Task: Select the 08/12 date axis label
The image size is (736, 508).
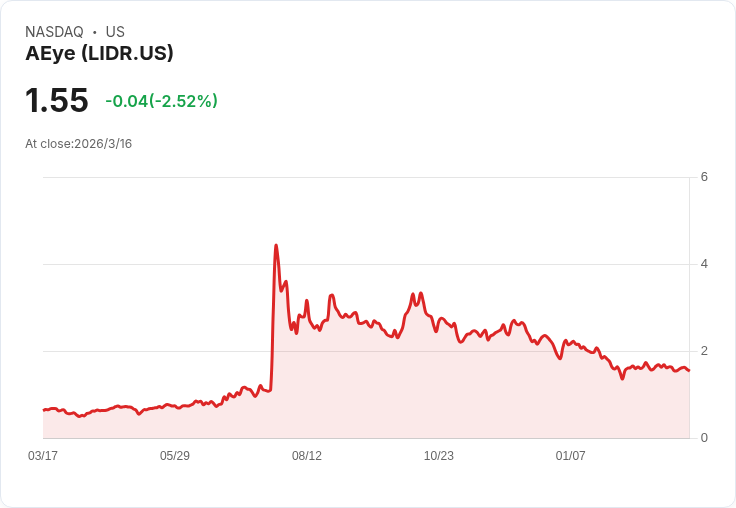Action: (x=307, y=456)
